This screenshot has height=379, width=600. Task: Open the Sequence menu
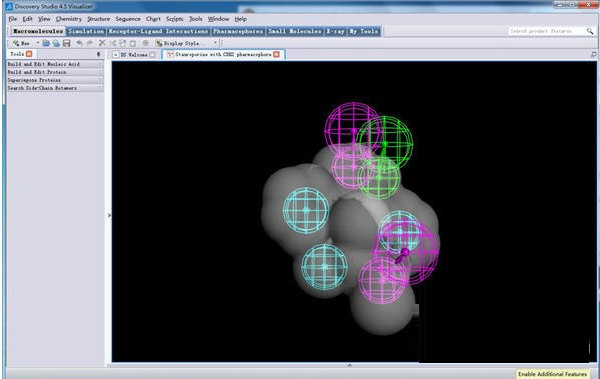[x=128, y=19]
